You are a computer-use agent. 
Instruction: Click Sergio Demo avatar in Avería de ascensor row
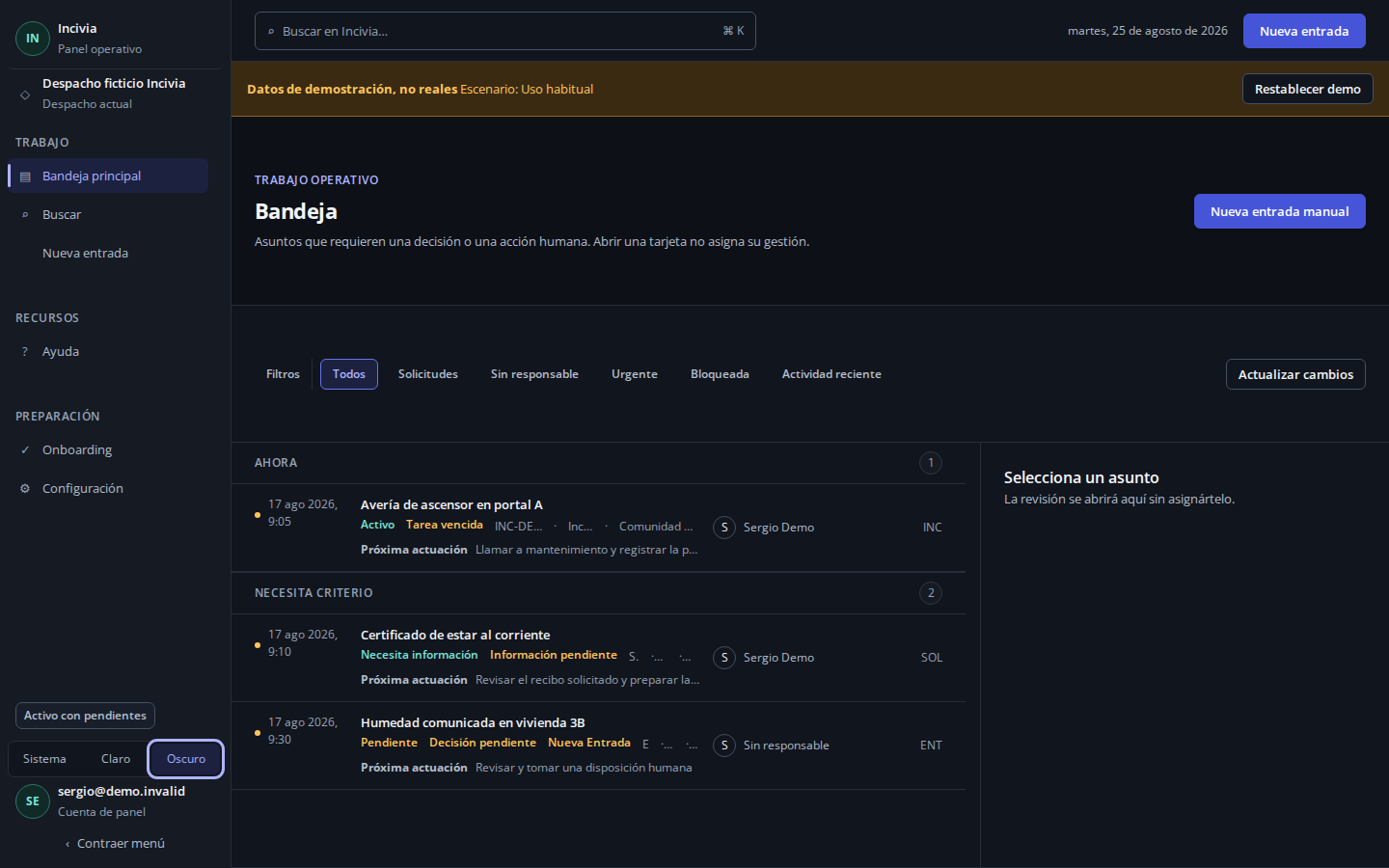point(724,528)
